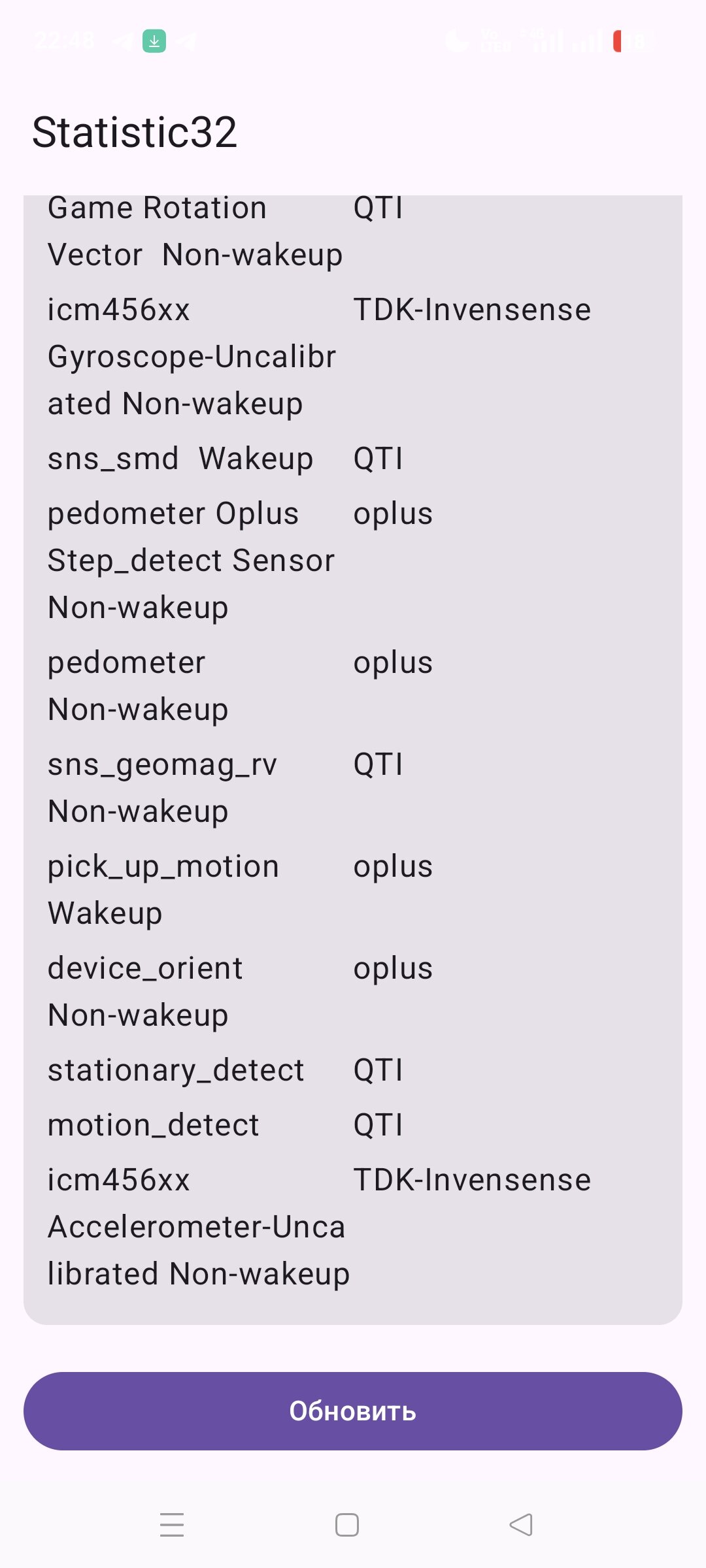This screenshot has height=1568, width=706.
Task: Open recent apps via the navigation menu icon
Action: (172, 1524)
